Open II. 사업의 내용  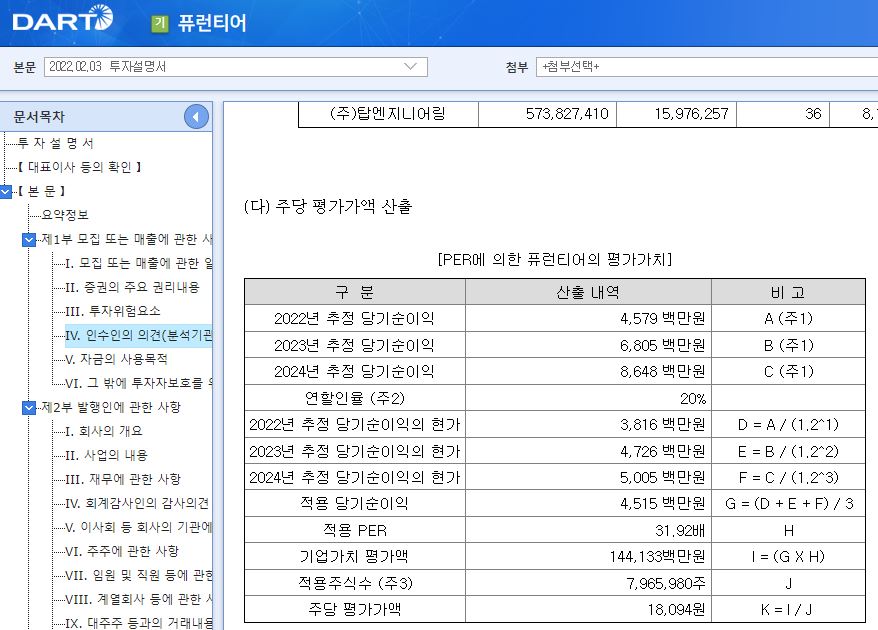coord(106,455)
